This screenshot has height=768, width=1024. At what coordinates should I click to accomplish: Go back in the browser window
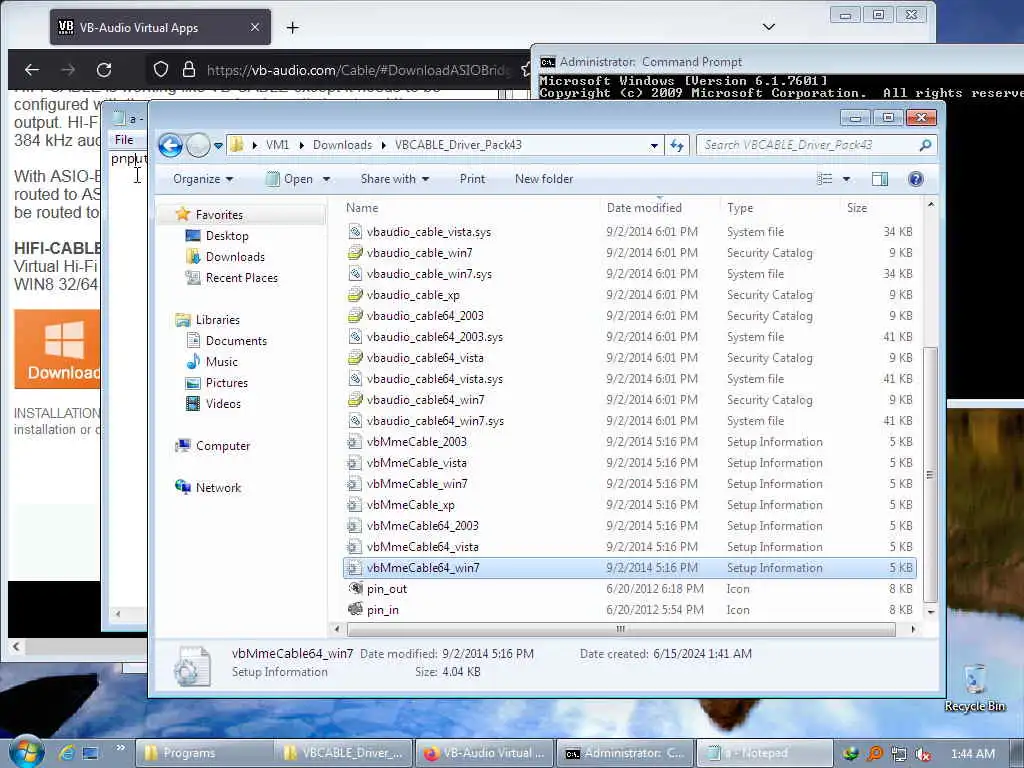(31, 70)
